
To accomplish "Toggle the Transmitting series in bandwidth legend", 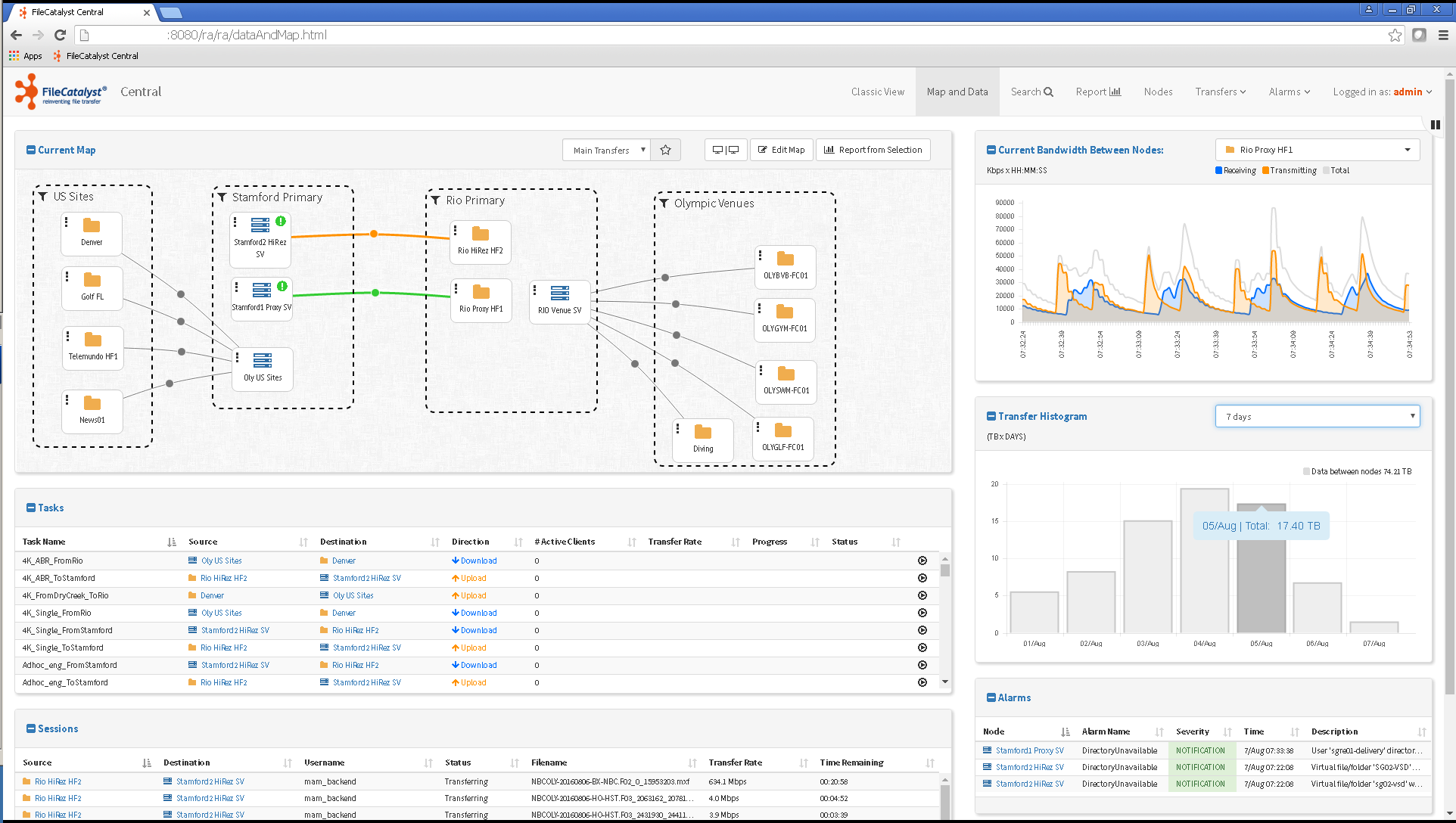I will pos(1290,170).
